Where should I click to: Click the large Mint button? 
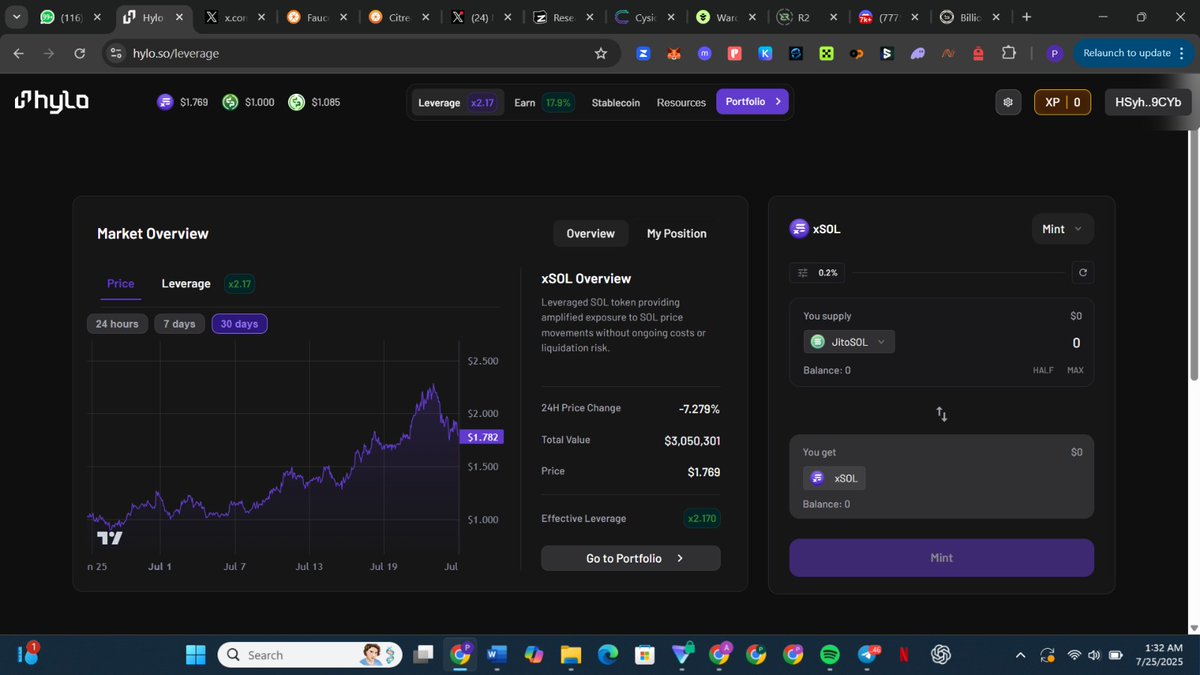[941, 558]
